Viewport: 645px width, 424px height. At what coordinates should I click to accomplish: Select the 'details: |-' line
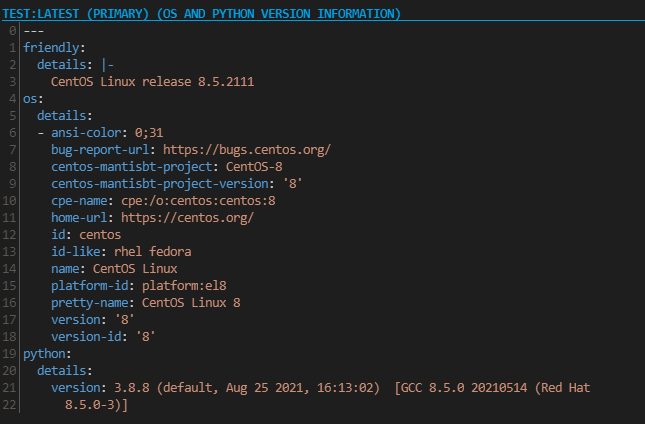(x=75, y=65)
